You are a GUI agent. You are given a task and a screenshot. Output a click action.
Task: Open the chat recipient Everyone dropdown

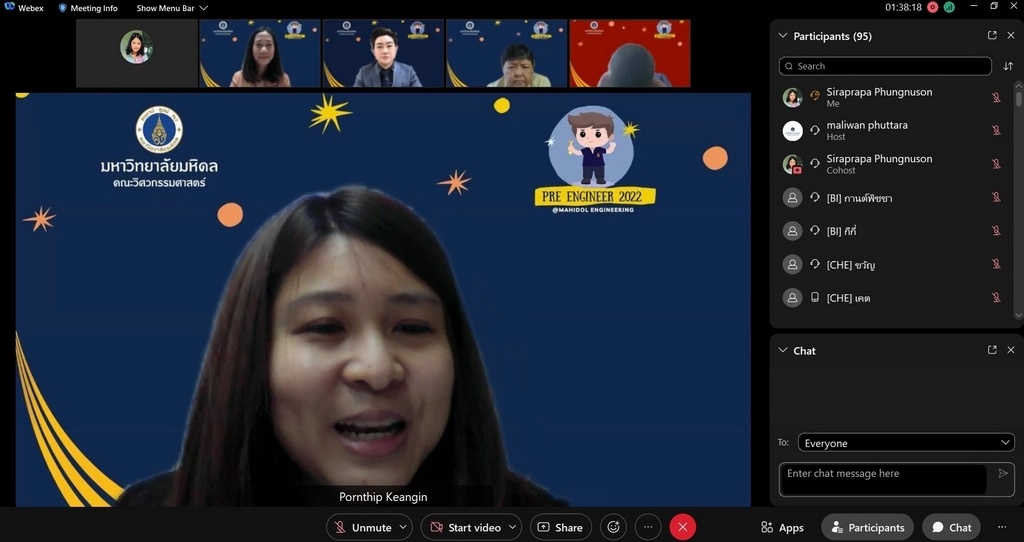tap(907, 443)
